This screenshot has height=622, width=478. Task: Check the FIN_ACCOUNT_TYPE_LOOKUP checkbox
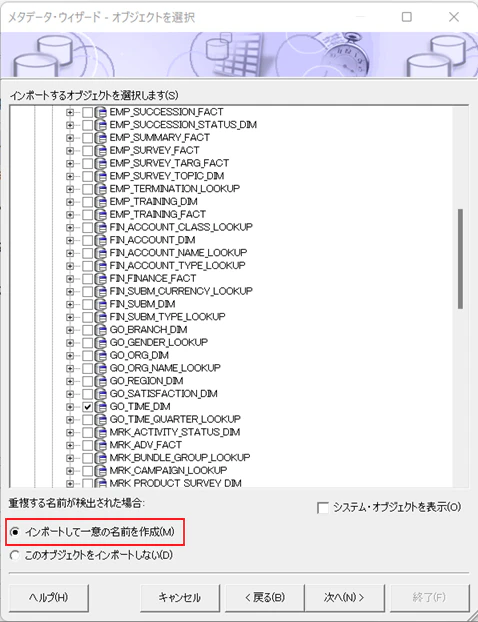(88, 266)
